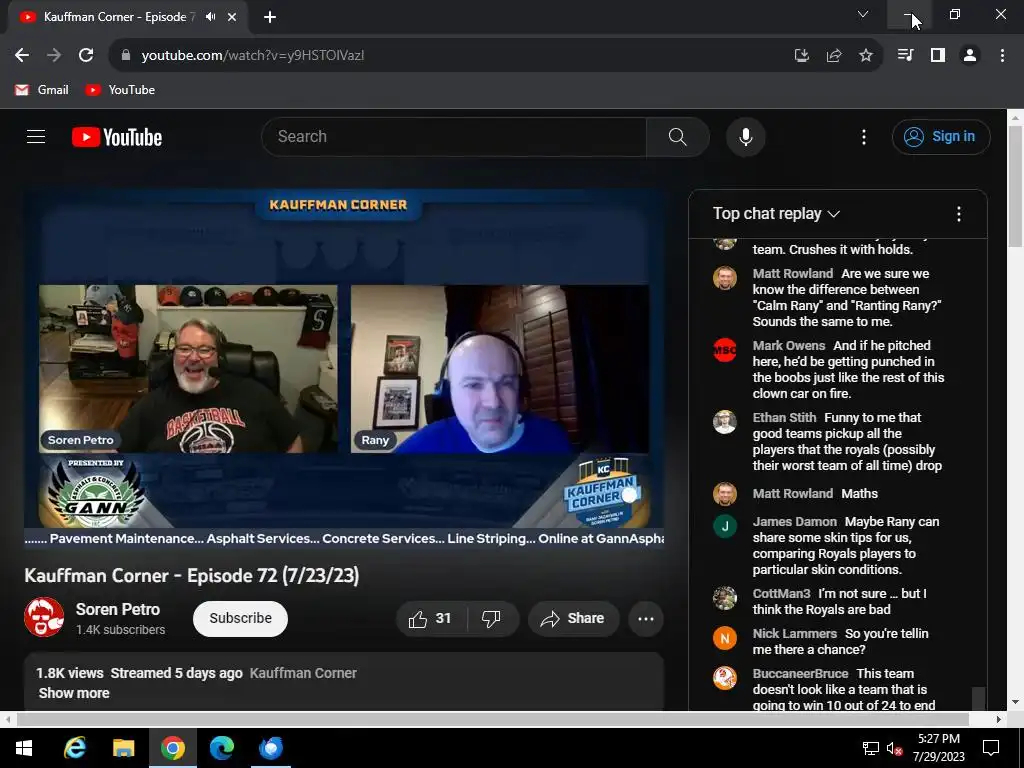Bookmark this page with star icon
The width and height of the screenshot is (1024, 768).
pos(866,56)
